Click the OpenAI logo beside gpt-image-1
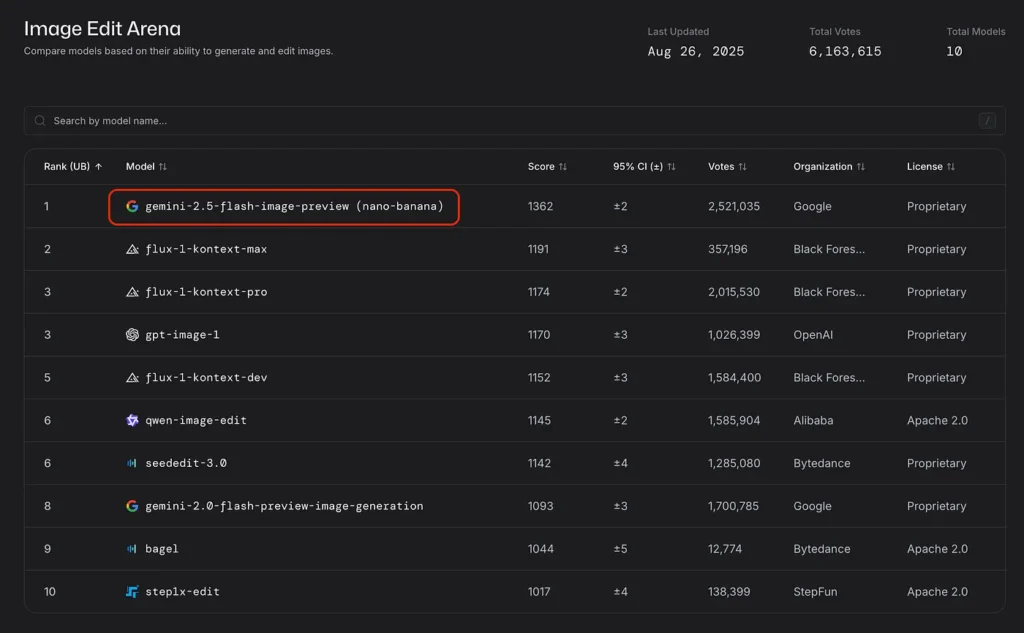Viewport: 1024px width, 633px height. point(132,334)
